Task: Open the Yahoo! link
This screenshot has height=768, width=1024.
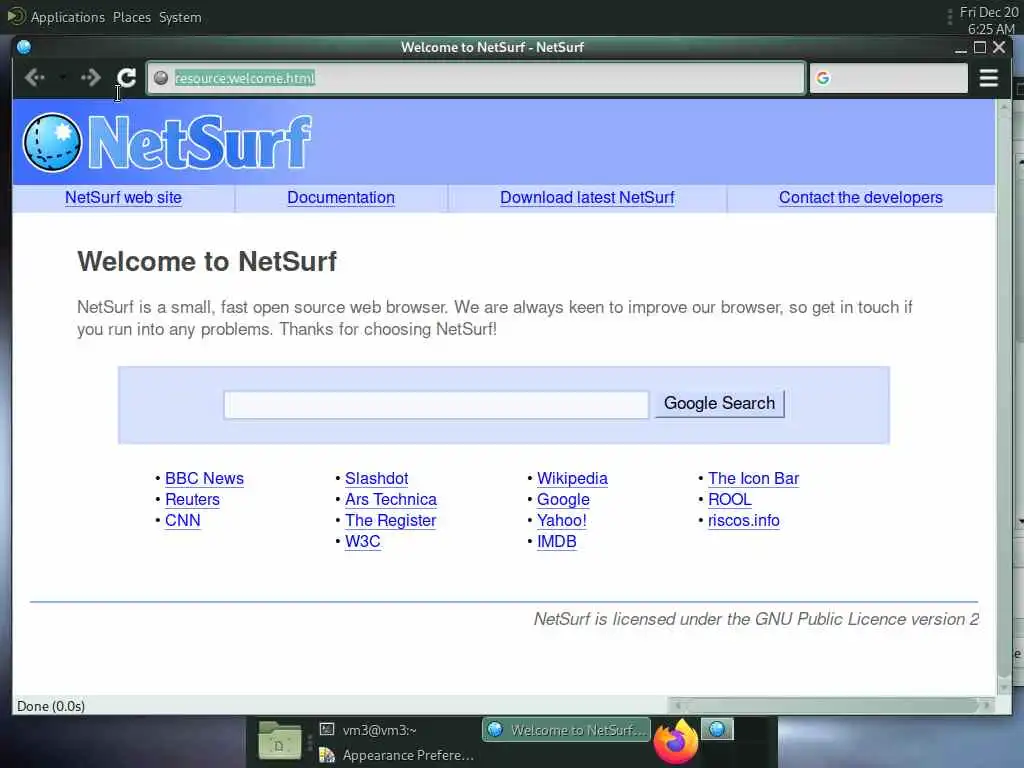Action: [562, 520]
